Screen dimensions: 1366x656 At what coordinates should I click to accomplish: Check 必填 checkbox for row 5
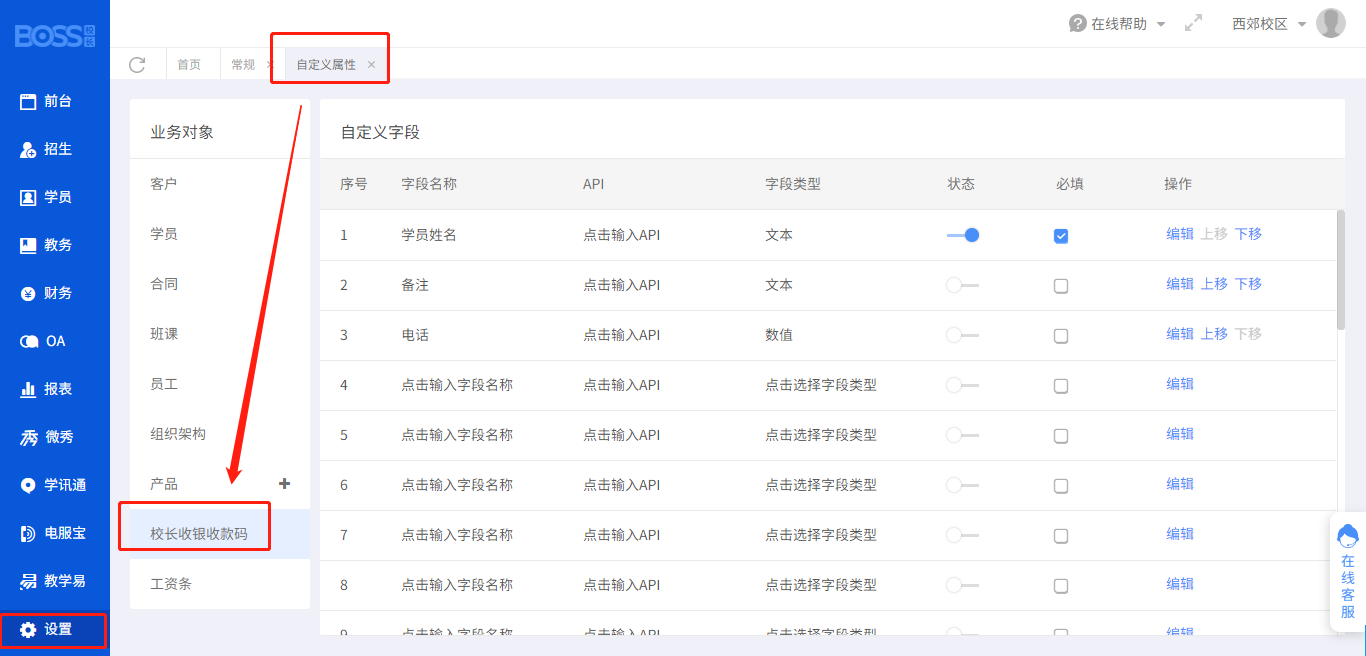tap(1061, 436)
